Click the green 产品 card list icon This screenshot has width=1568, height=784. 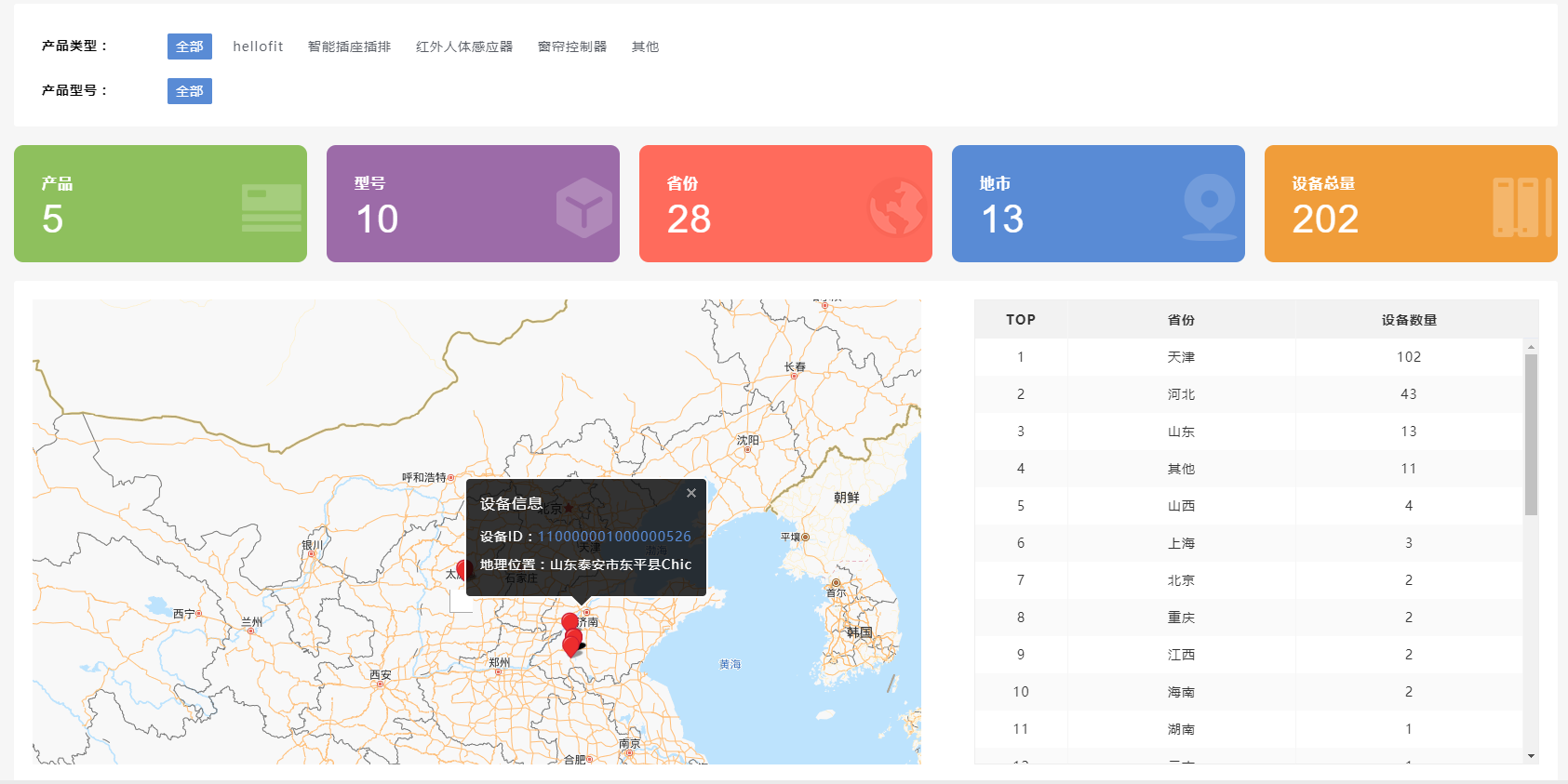271,207
